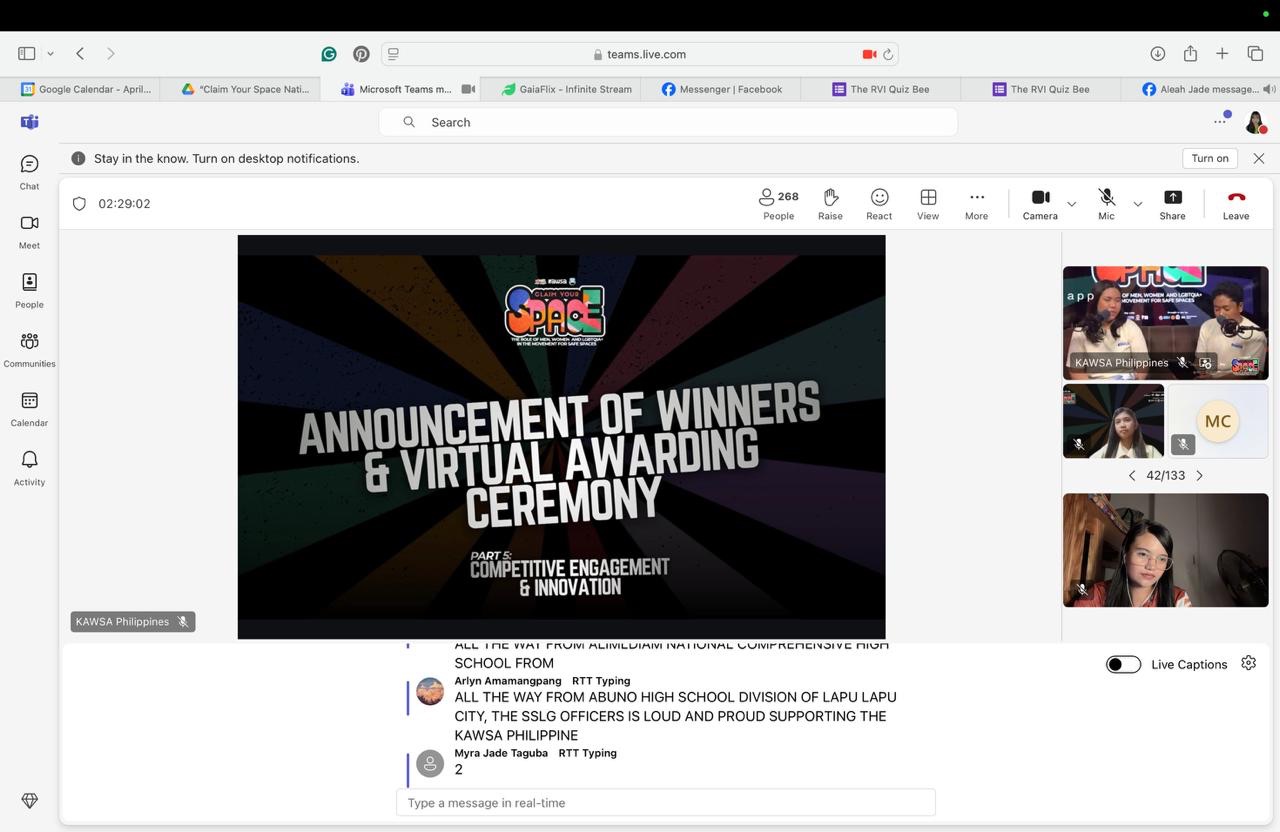
Task: Switch to the second RVI Quiz Bee tab
Action: click(x=1040, y=89)
